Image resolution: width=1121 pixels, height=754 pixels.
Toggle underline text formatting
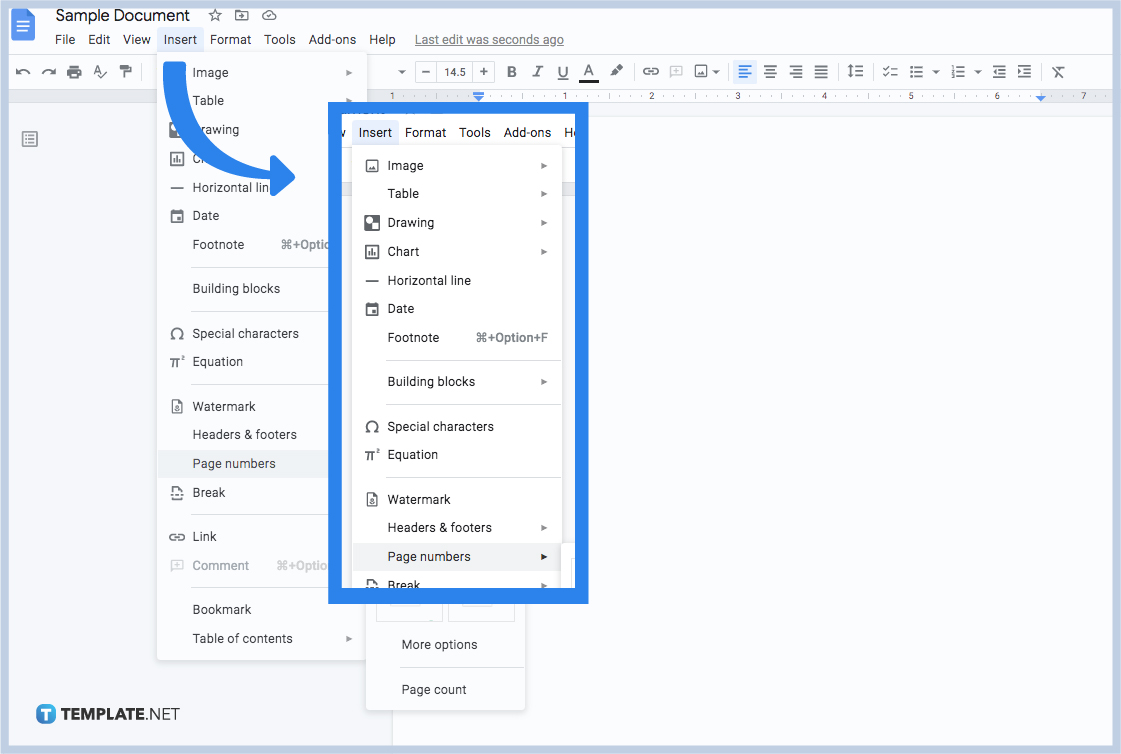(562, 71)
